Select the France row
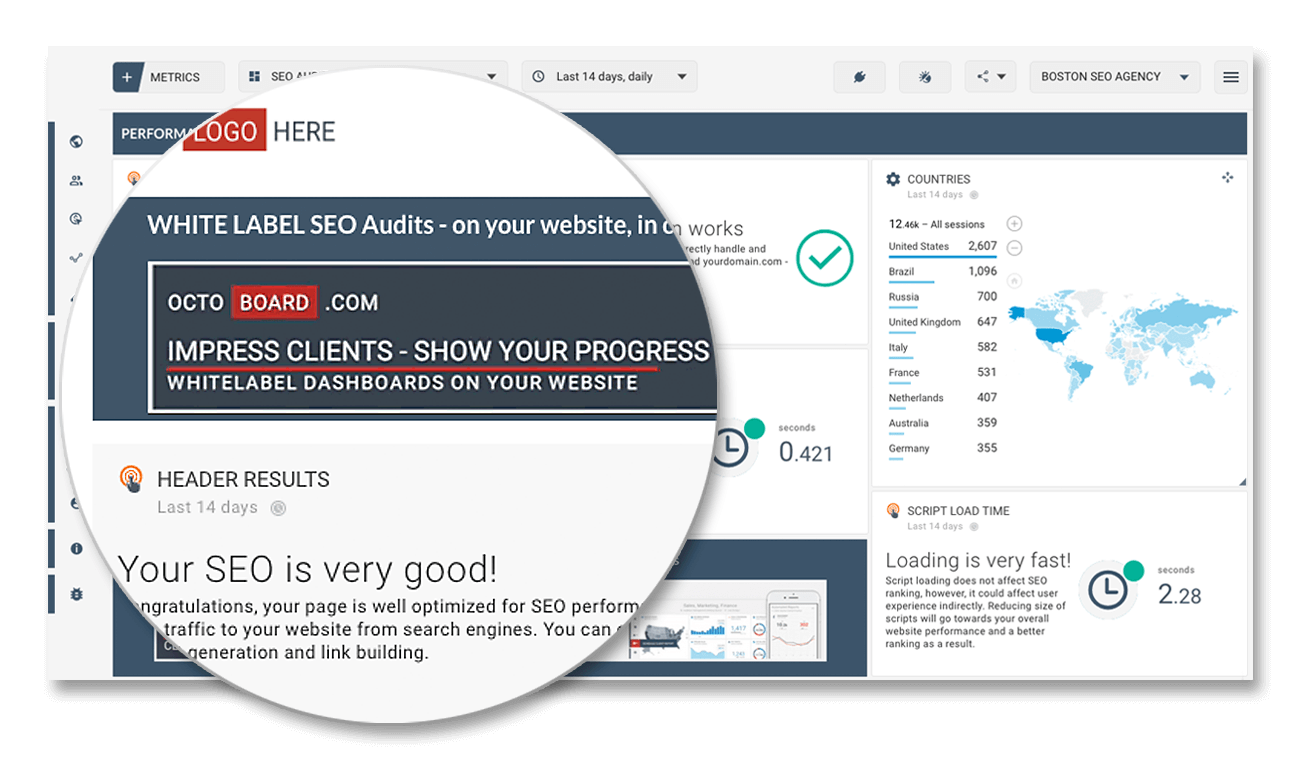 pyautogui.click(x=943, y=373)
